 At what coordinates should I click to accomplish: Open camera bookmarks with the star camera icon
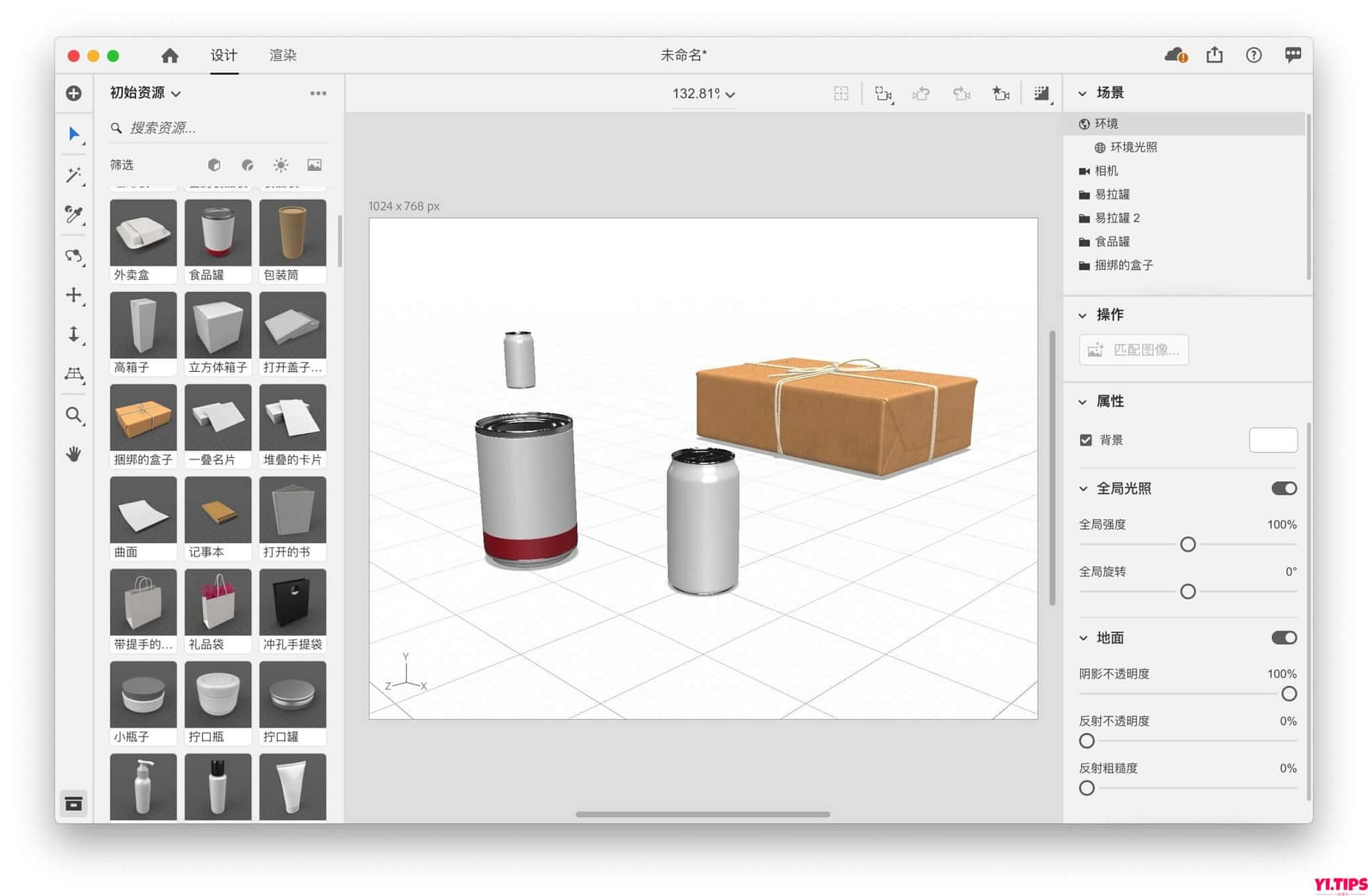[1000, 93]
